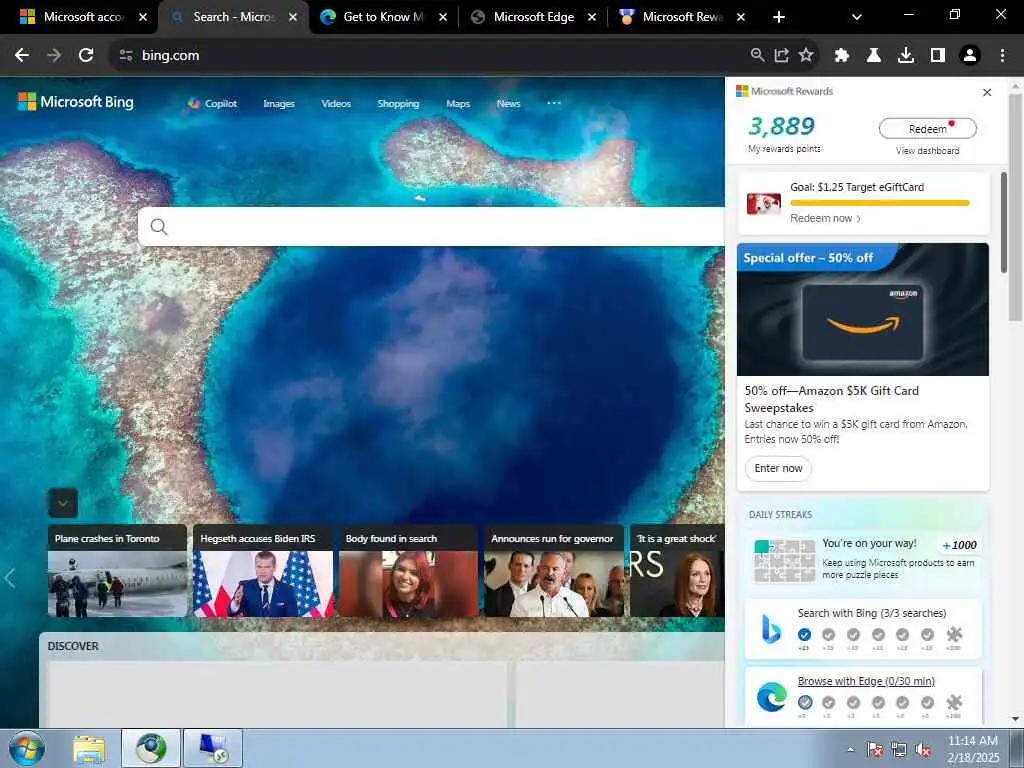Viewport: 1024px width, 768px height.
Task: Open Videos in Bing navigation
Action: (x=336, y=103)
